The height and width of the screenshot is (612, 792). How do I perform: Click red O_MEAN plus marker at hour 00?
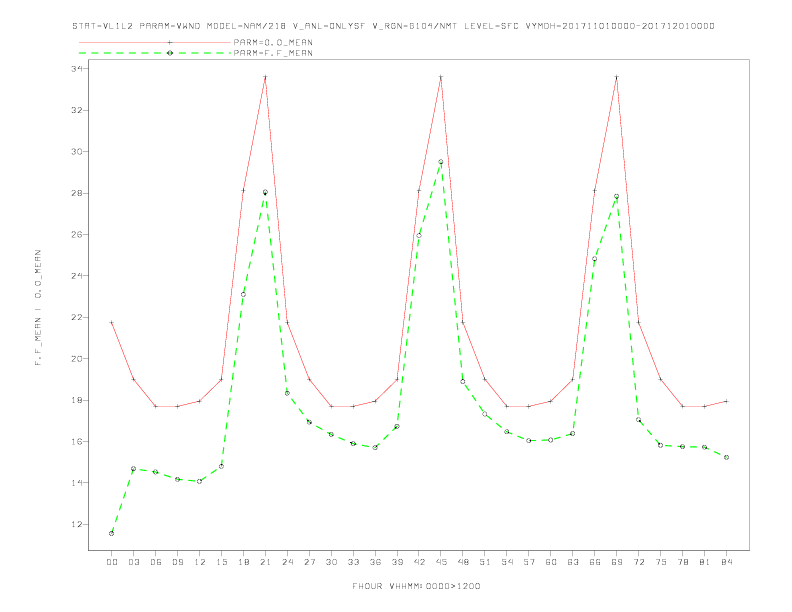click(112, 322)
